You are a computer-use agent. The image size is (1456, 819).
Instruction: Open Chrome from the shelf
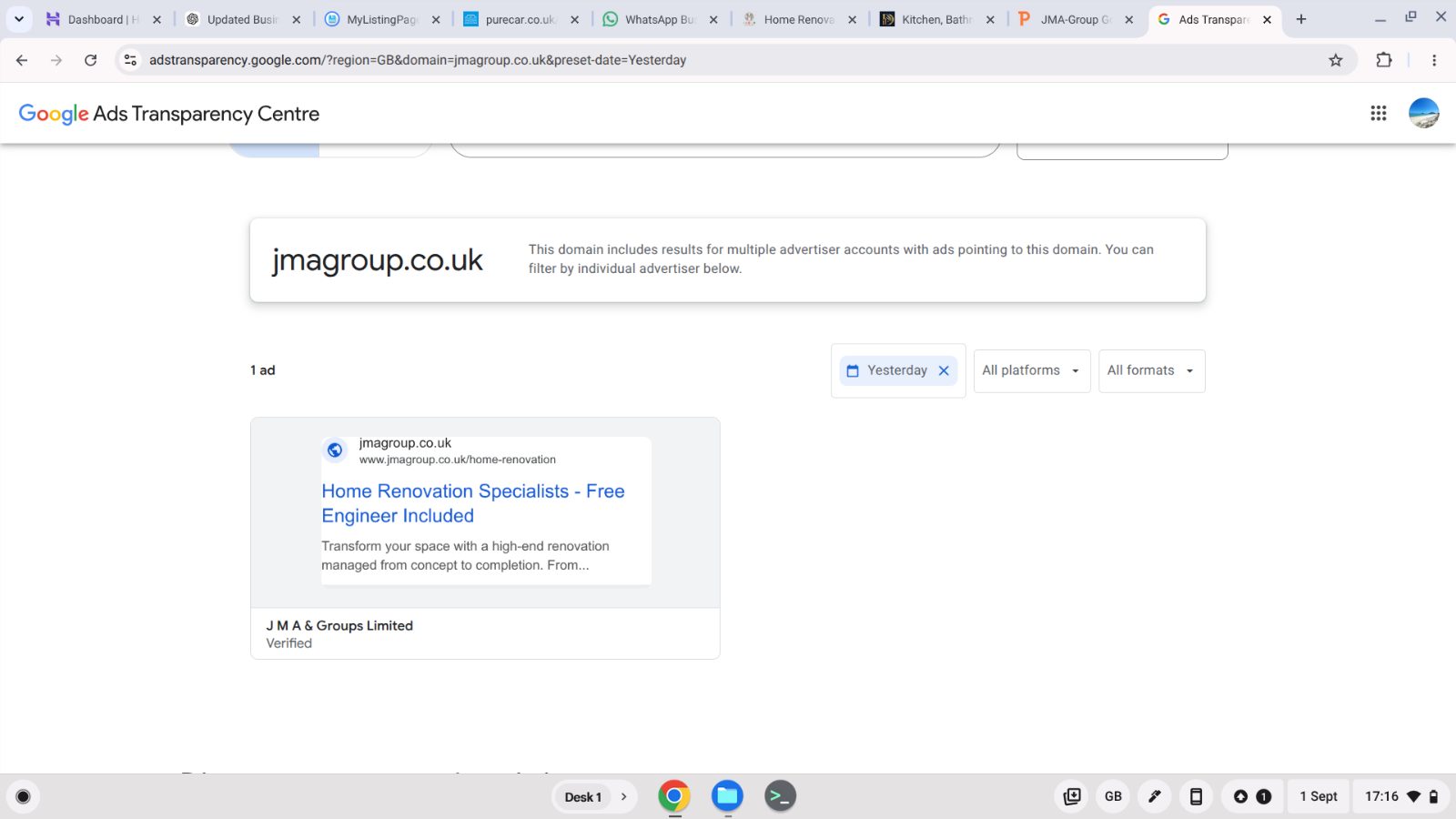coord(674,796)
